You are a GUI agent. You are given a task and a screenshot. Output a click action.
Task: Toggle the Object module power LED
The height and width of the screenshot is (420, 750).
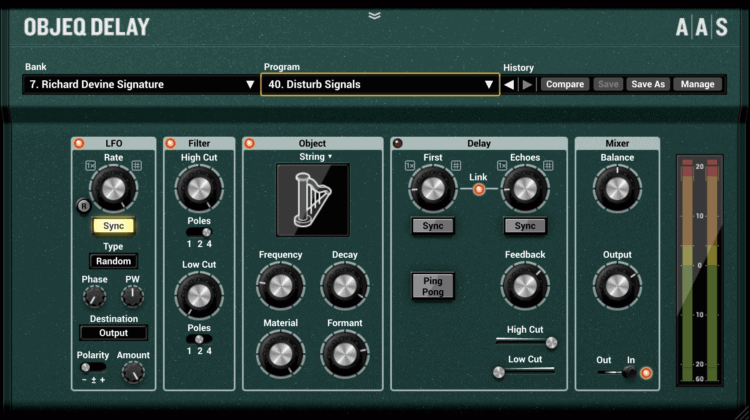[250, 143]
